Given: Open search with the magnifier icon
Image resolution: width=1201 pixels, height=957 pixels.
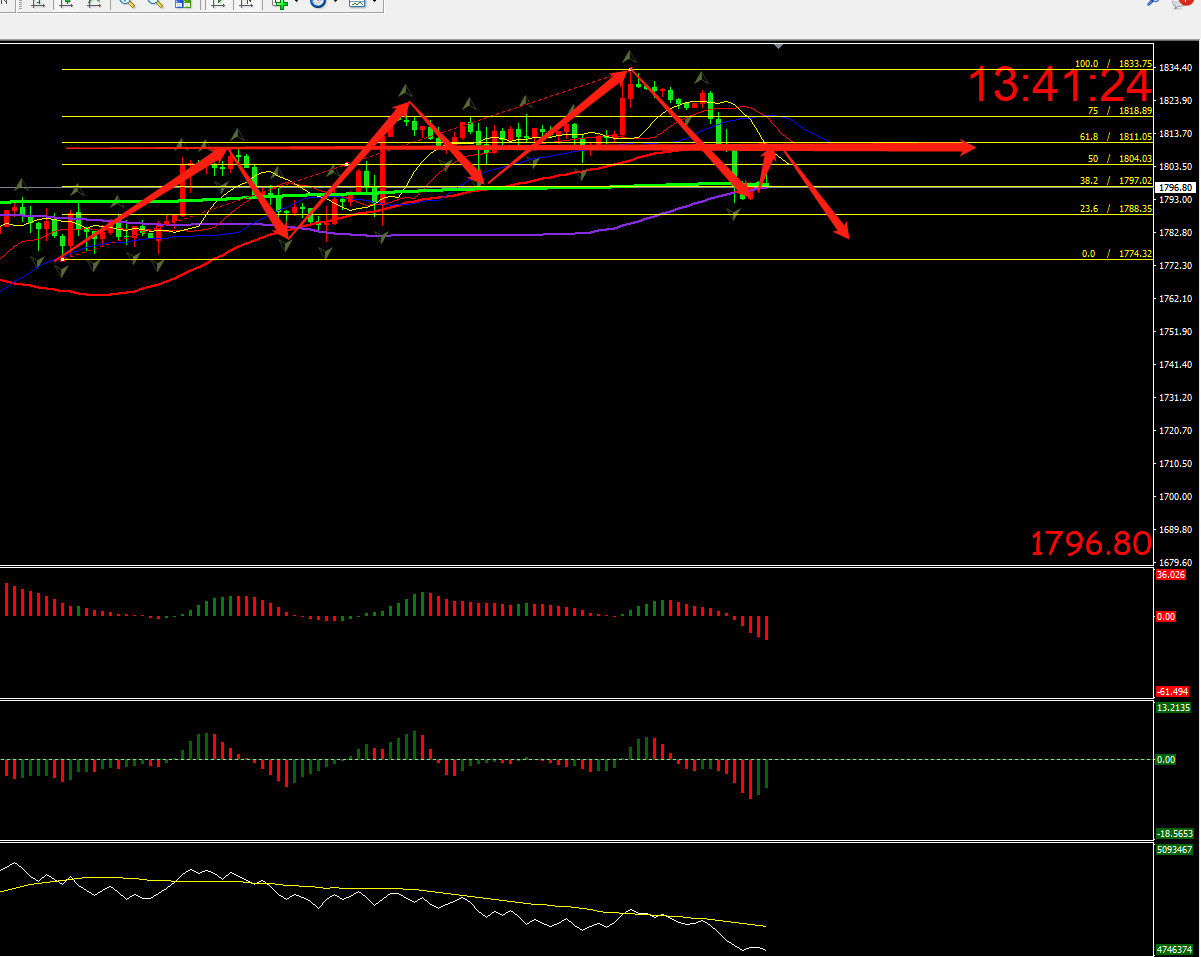Looking at the screenshot, I should coord(1153,3).
